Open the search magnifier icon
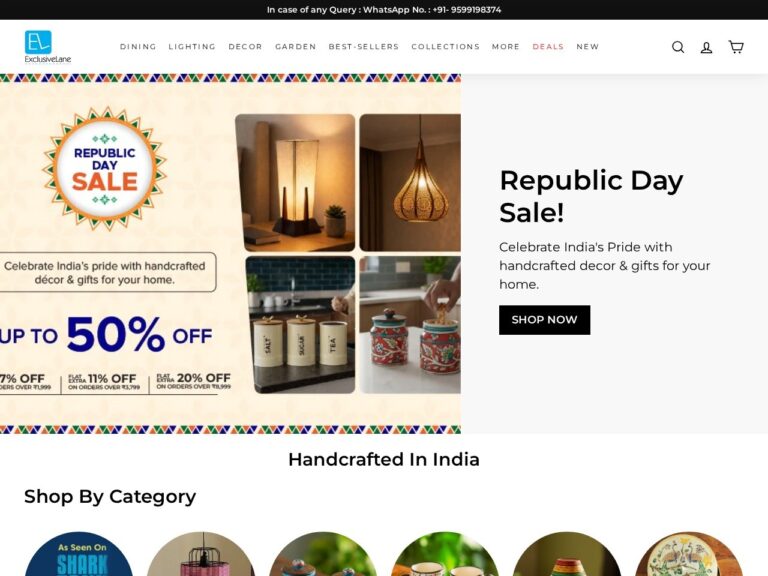Viewport: 768px width, 576px height. [x=678, y=47]
